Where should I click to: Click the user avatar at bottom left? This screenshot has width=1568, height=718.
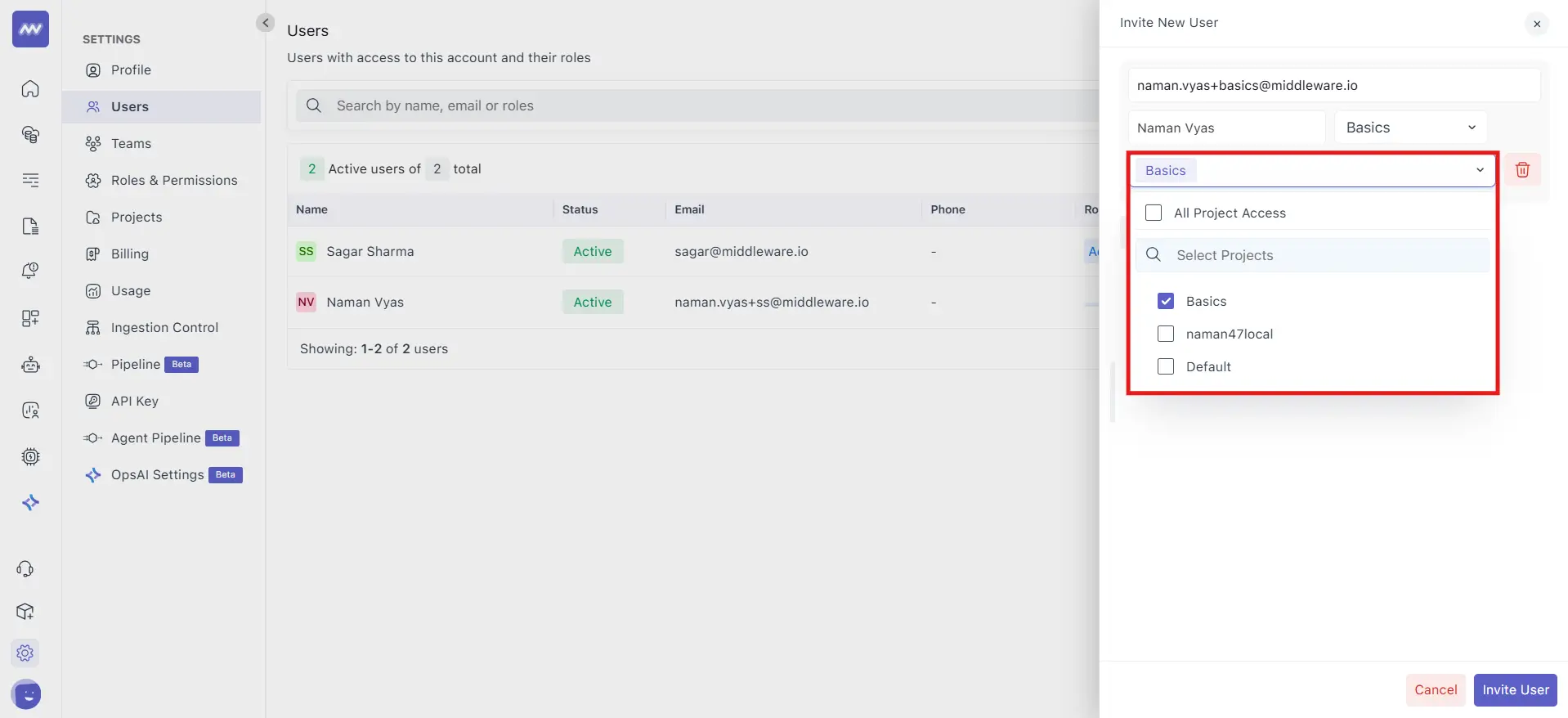(27, 694)
